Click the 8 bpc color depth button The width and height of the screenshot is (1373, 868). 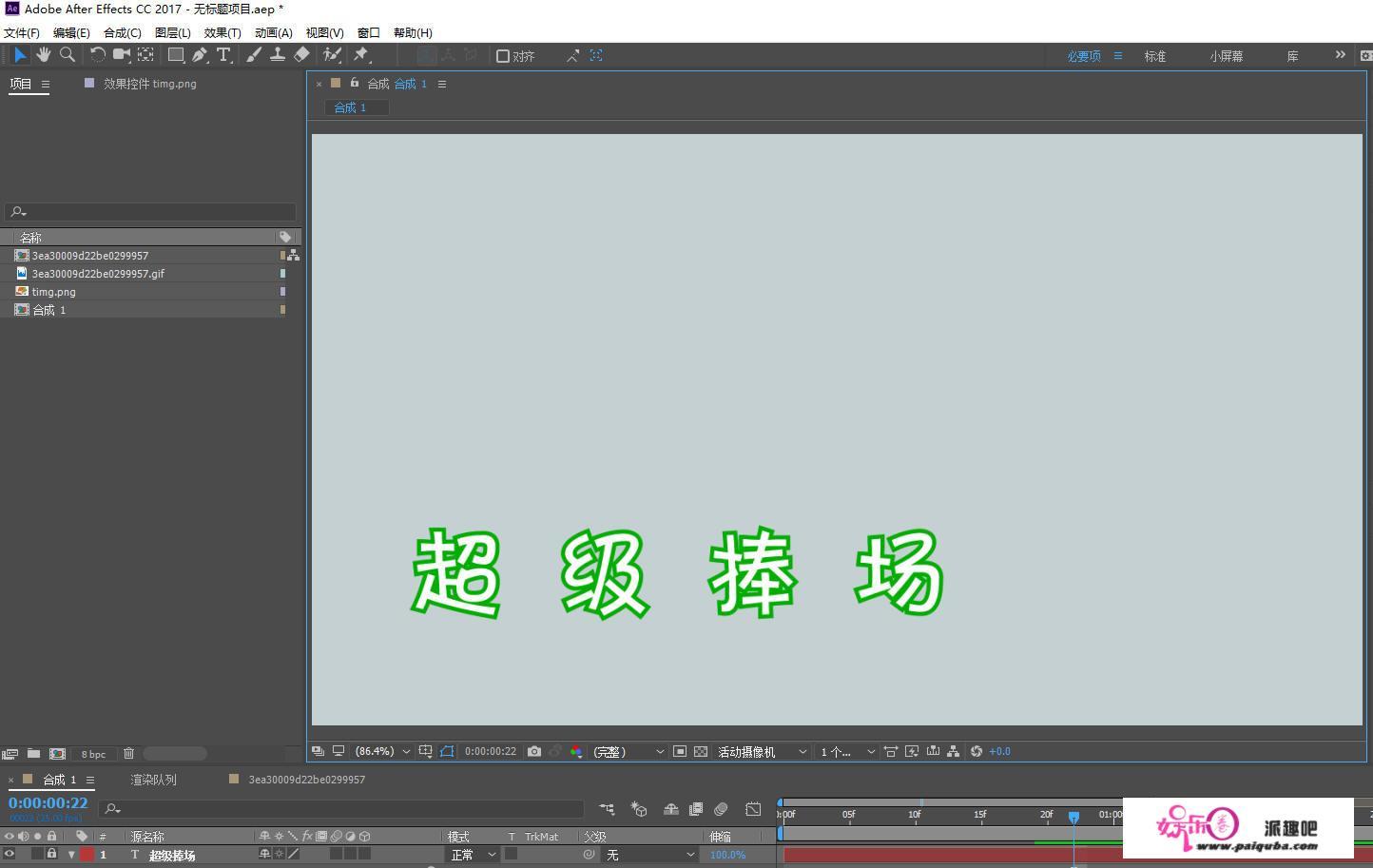pos(93,754)
